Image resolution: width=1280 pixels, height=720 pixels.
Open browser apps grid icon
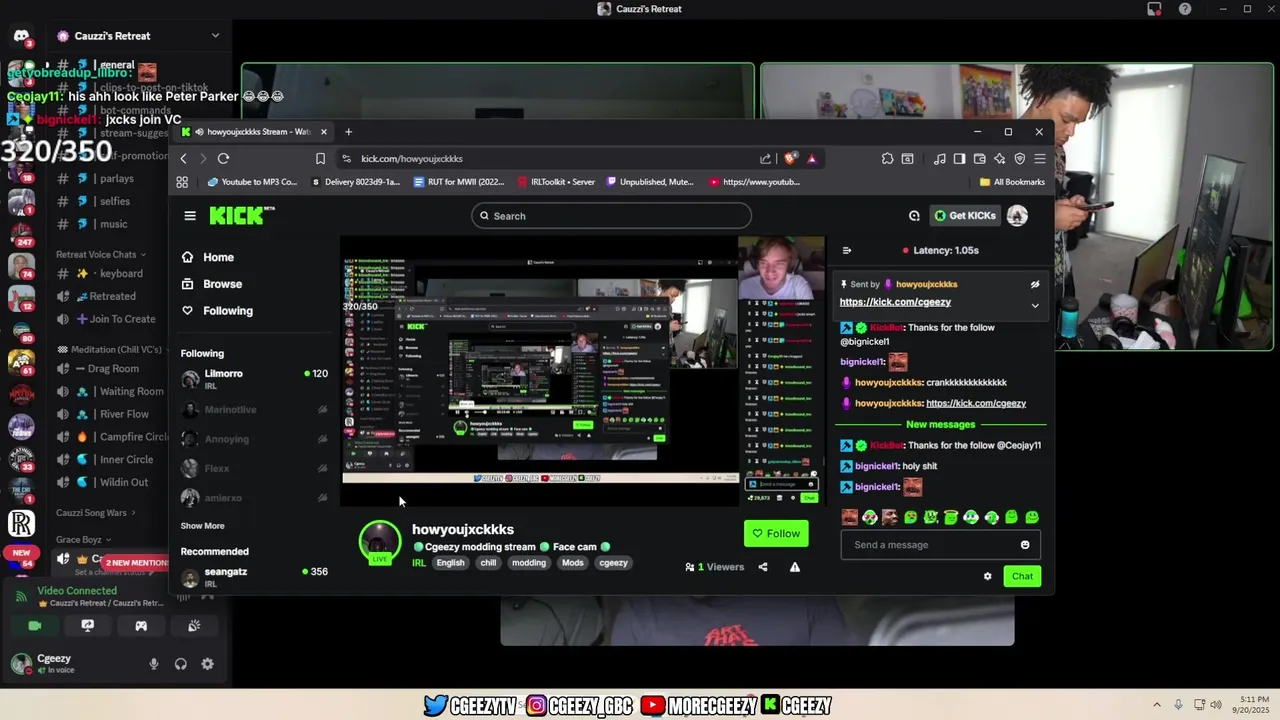182,182
